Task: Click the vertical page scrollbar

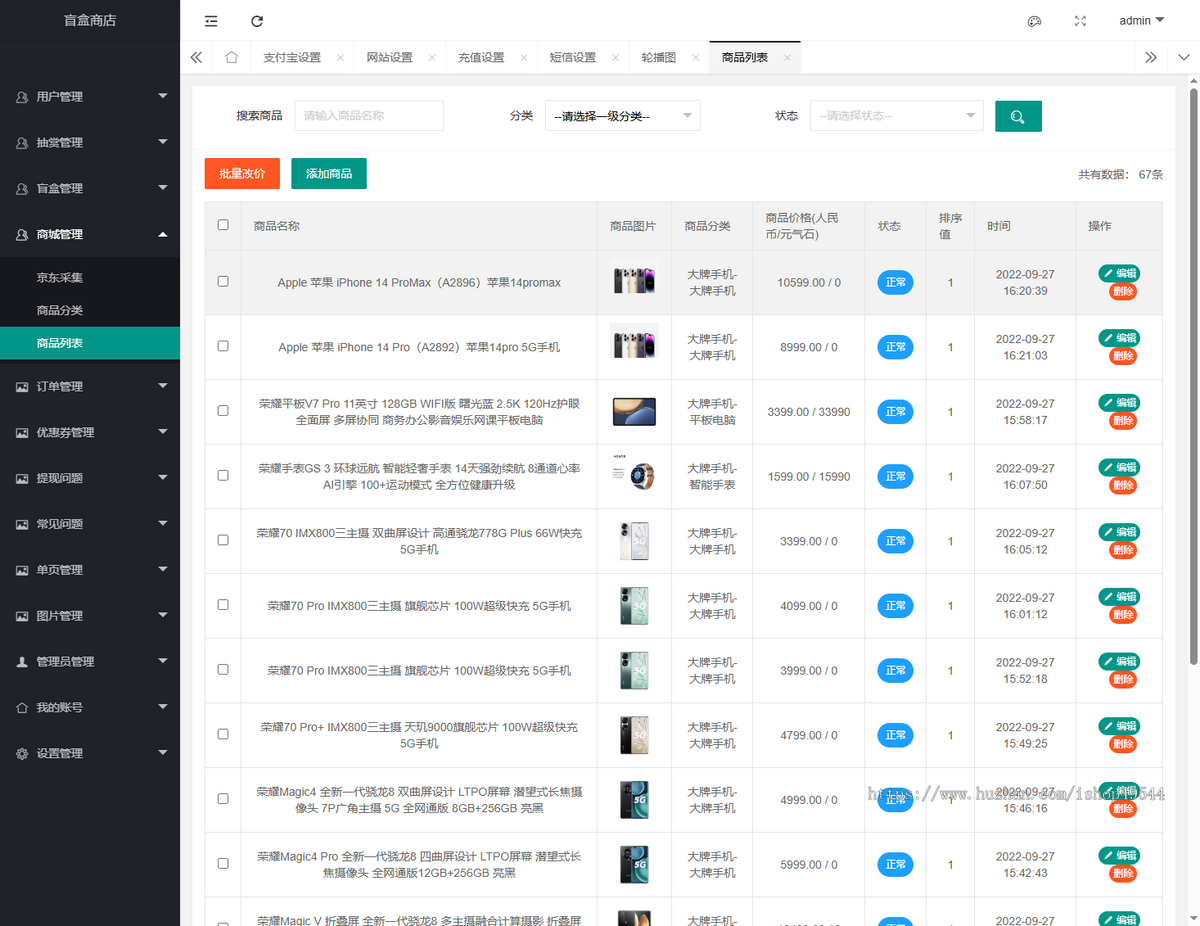Action: 1193,375
